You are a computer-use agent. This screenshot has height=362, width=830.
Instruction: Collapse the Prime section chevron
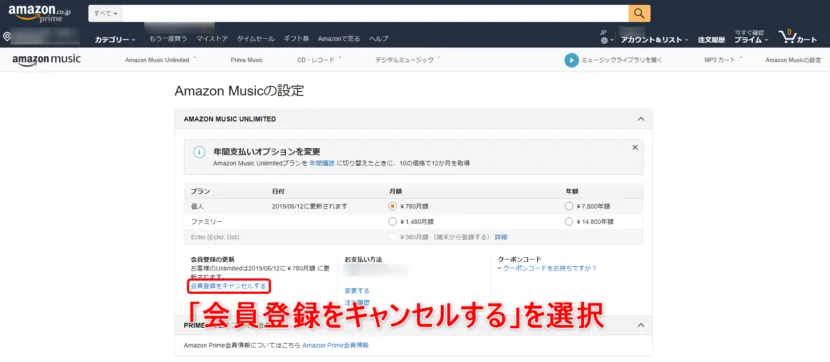pyautogui.click(x=641, y=325)
